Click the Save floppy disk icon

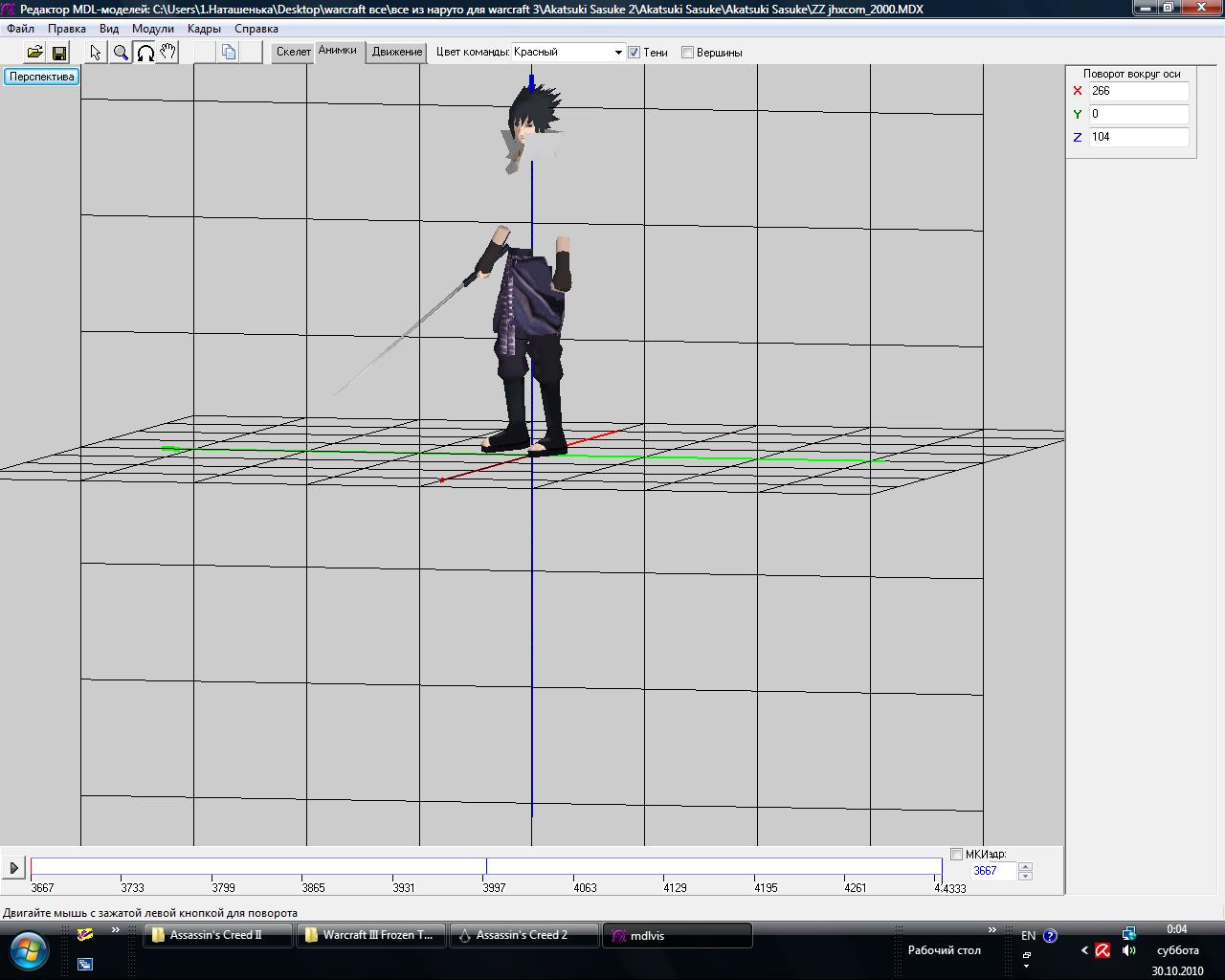59,53
